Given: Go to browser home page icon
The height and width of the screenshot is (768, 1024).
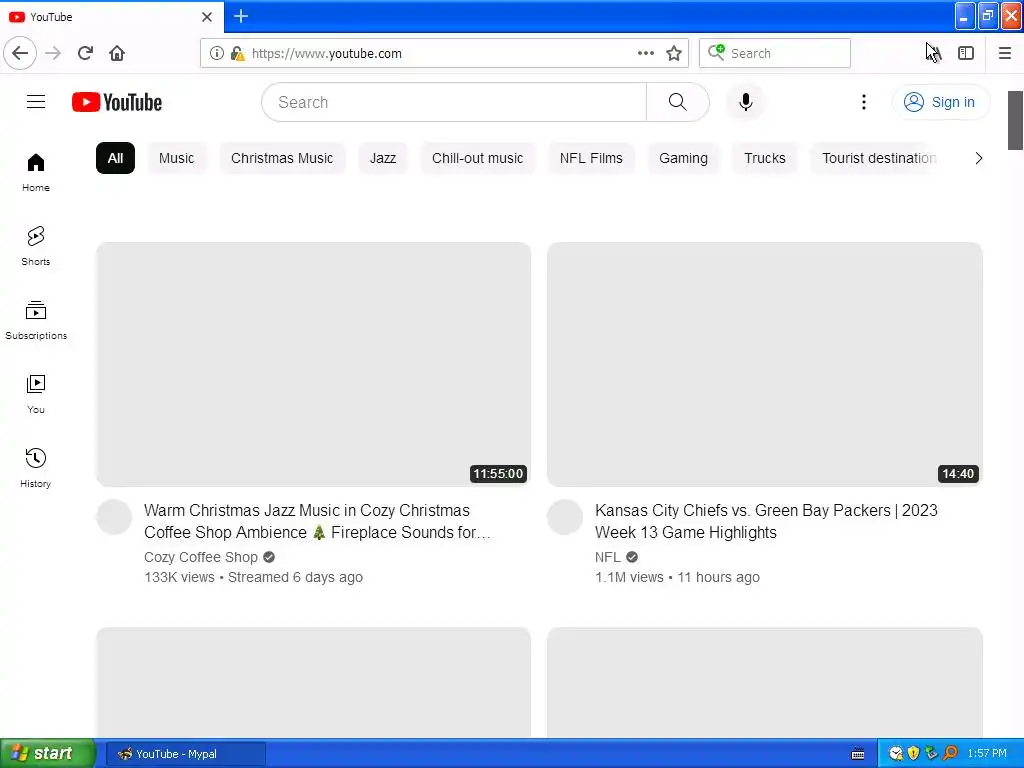Looking at the screenshot, I should pos(117,53).
